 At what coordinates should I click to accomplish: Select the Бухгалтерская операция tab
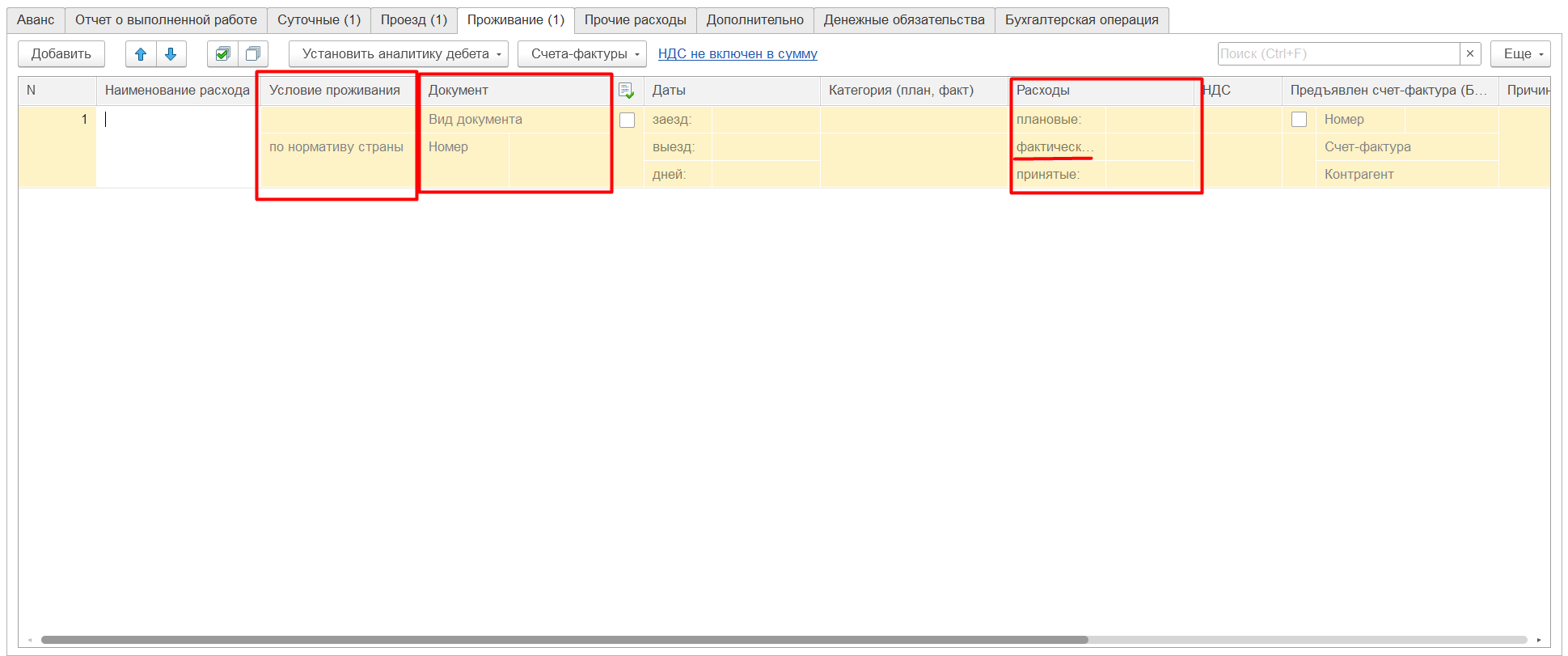coord(1081,20)
